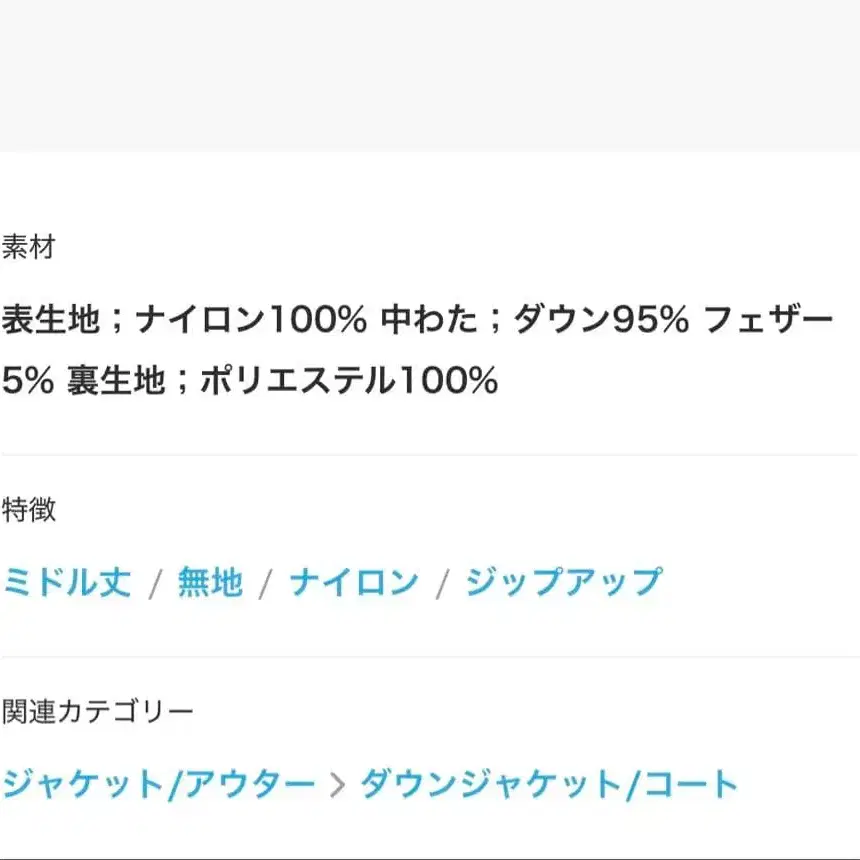The width and height of the screenshot is (860, 860).
Task: Select the 無地 feature tag
Action: click(210, 582)
